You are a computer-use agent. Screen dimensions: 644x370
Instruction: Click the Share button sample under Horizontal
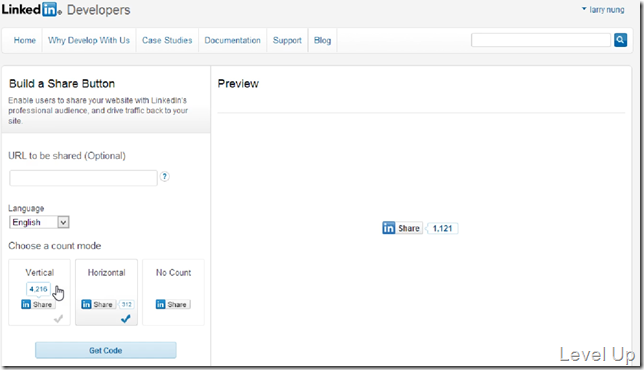98,304
